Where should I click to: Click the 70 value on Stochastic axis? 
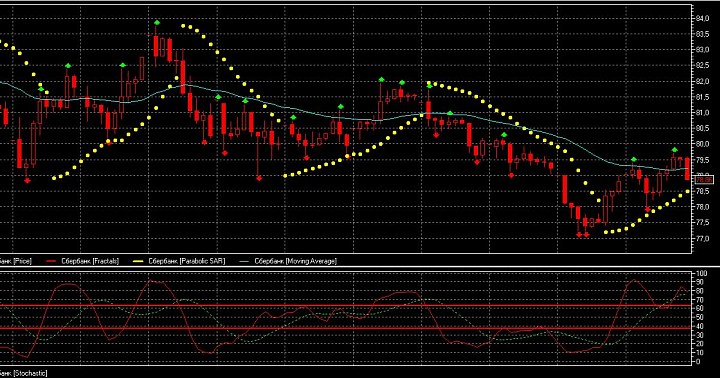(x=700, y=300)
